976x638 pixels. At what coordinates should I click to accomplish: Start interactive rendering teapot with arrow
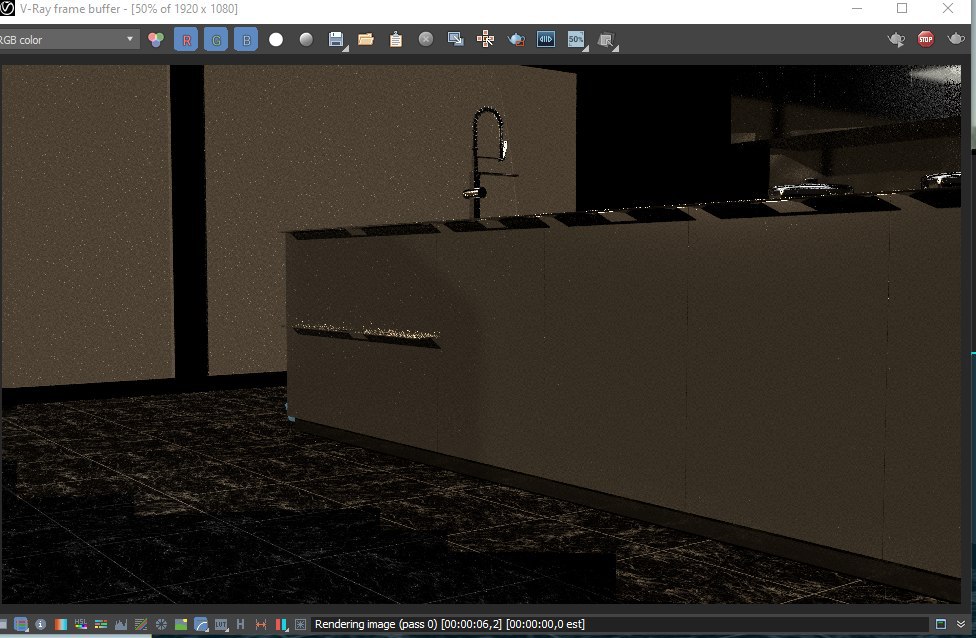coord(896,40)
